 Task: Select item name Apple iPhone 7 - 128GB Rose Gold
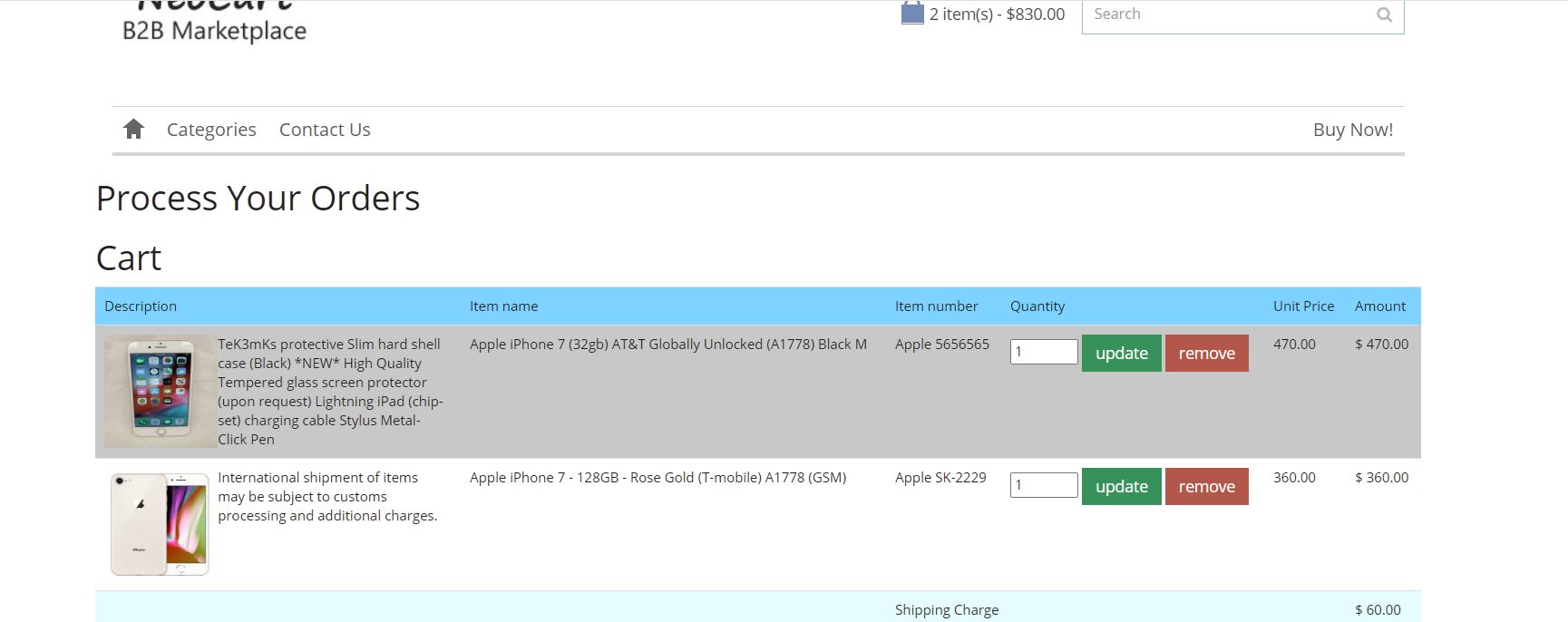pyautogui.click(x=657, y=478)
